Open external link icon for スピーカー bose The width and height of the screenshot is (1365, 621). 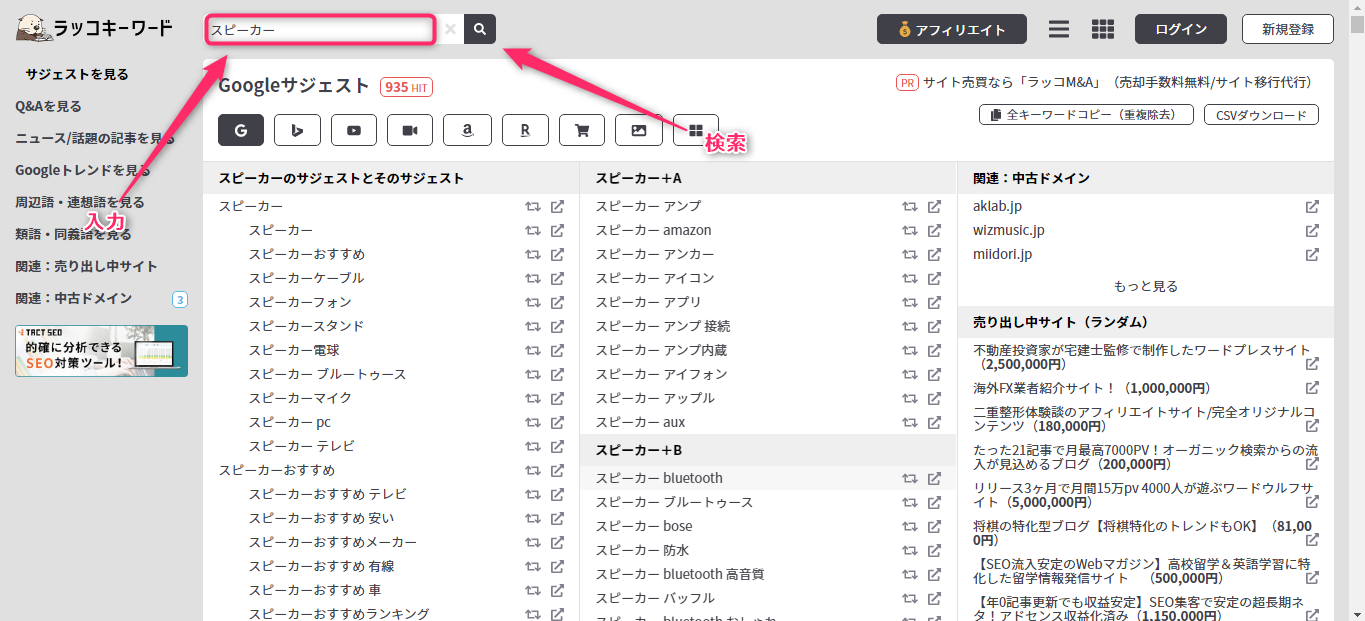(934, 525)
